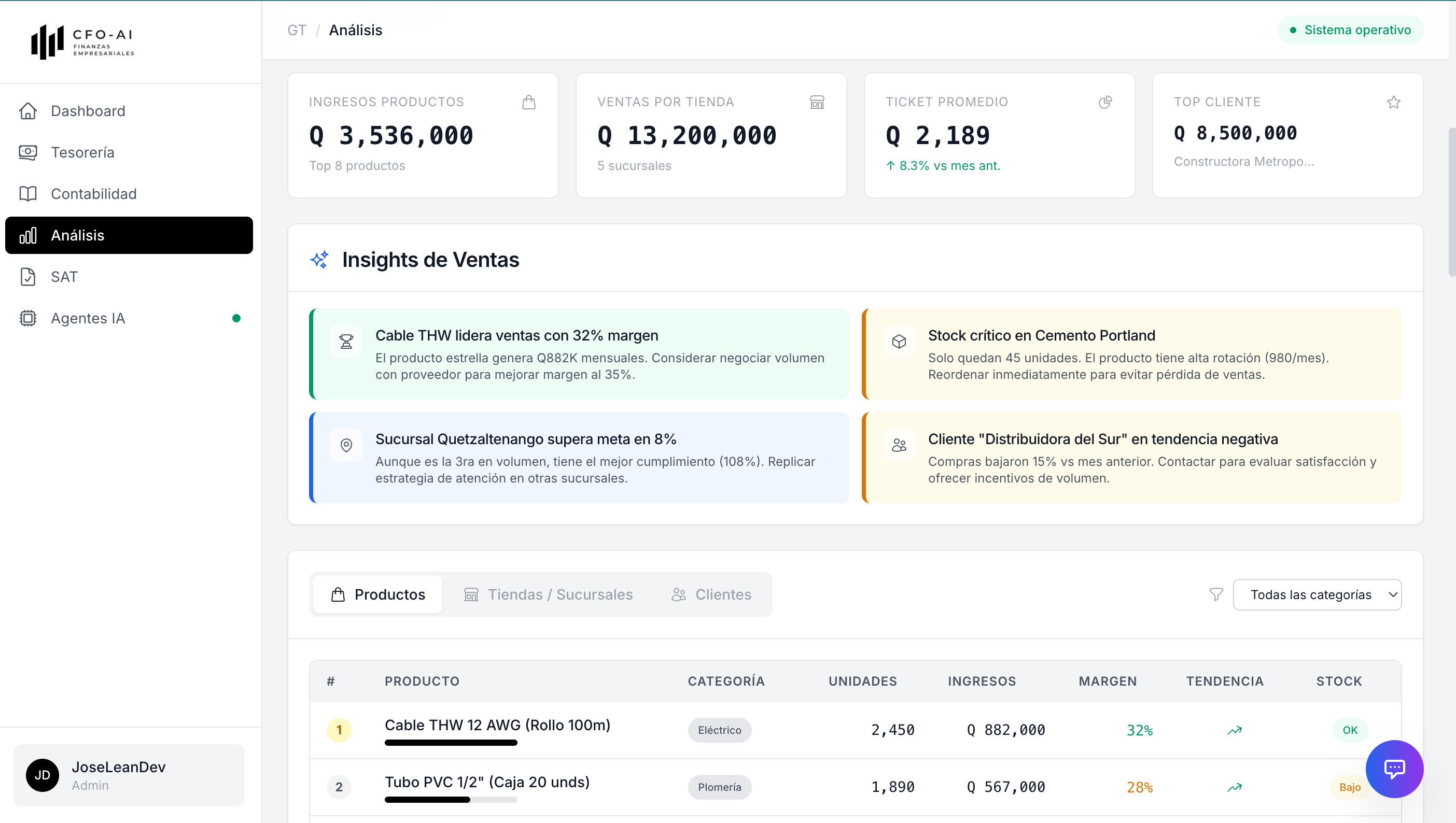Image resolution: width=1456 pixels, height=823 pixels.
Task: Click the Cable THW 12 AWG progress bar
Action: coord(451,743)
